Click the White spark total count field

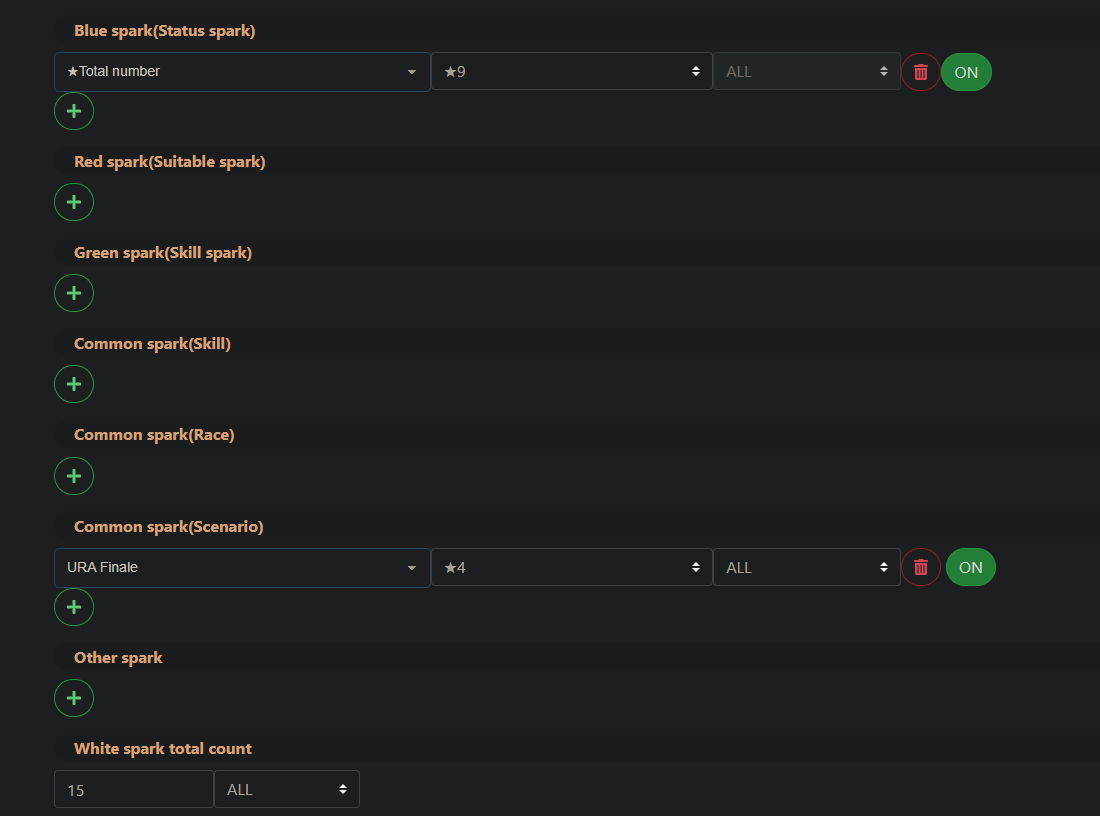tap(134, 789)
